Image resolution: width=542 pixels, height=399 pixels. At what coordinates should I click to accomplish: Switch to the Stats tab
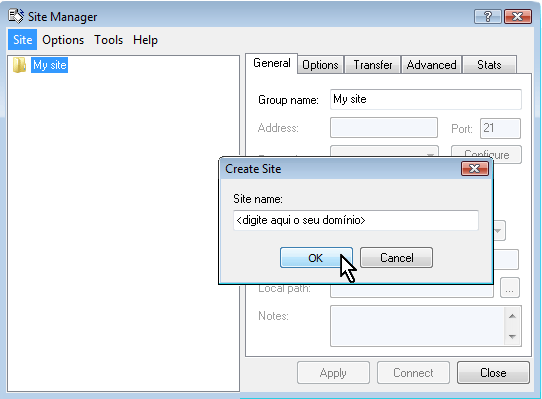tap(489, 65)
